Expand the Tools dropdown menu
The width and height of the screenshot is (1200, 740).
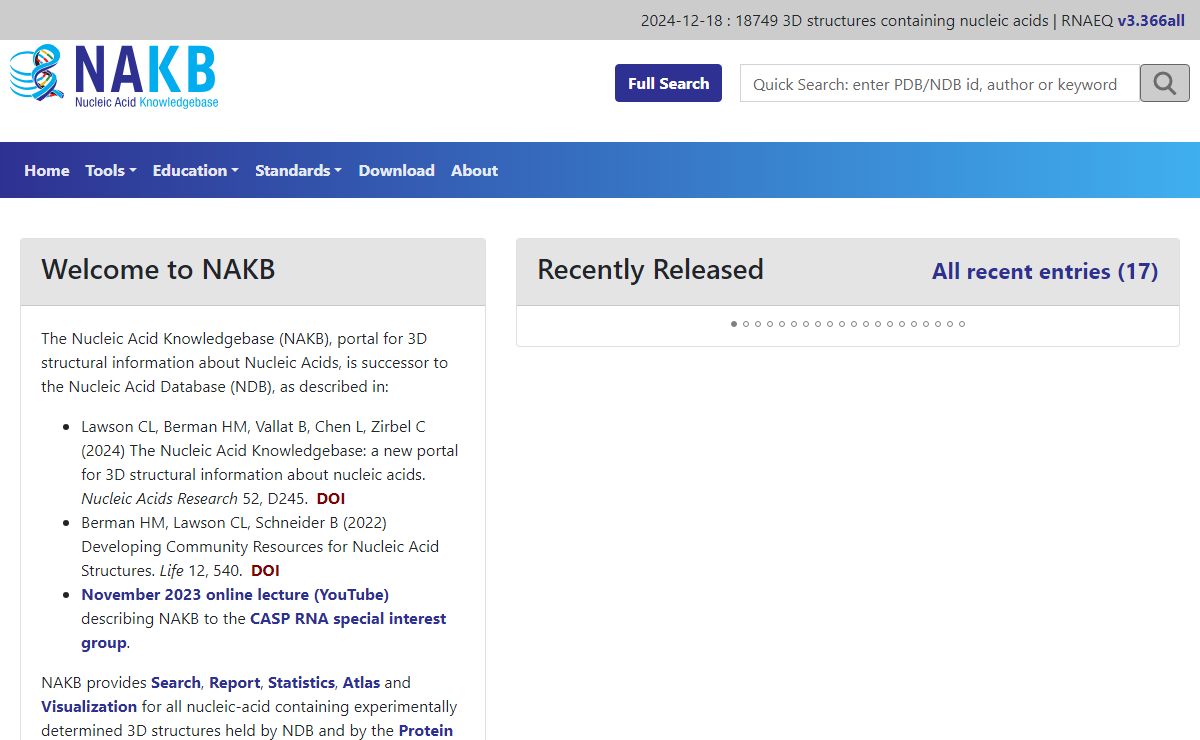click(111, 170)
